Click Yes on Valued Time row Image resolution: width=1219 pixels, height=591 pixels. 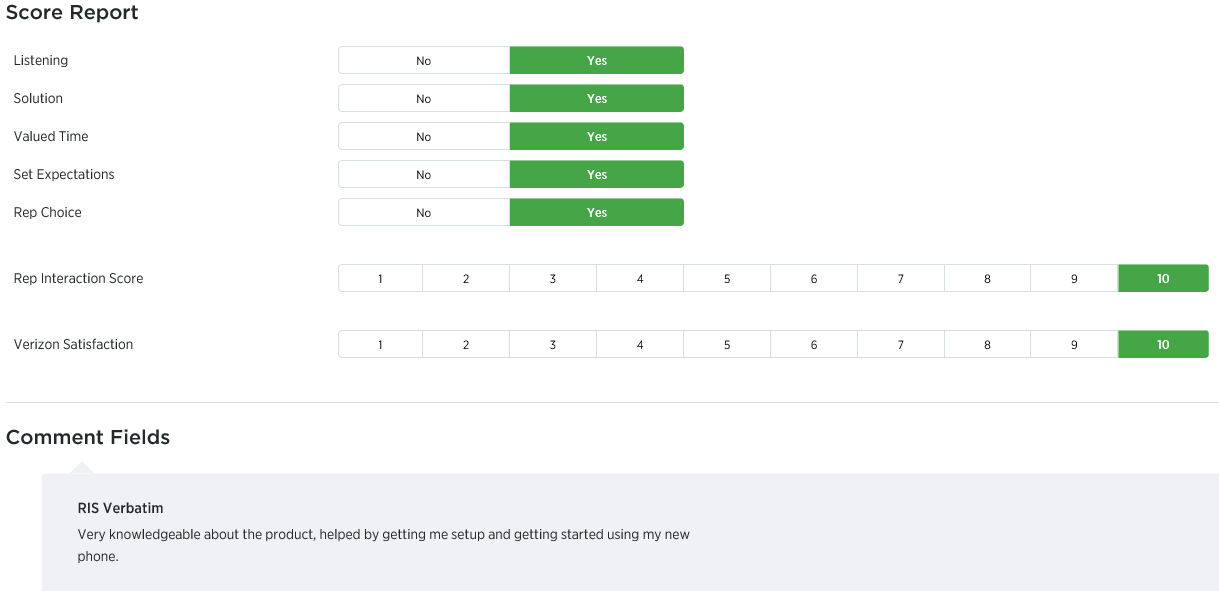click(597, 137)
